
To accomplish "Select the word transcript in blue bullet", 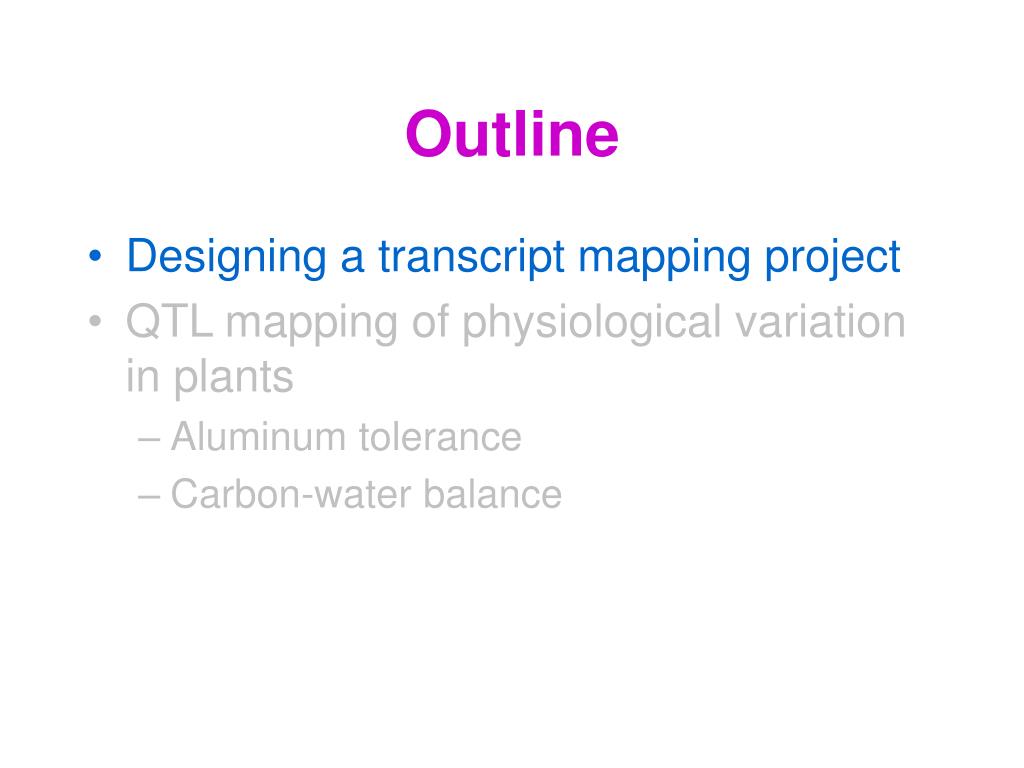I will point(472,257).
